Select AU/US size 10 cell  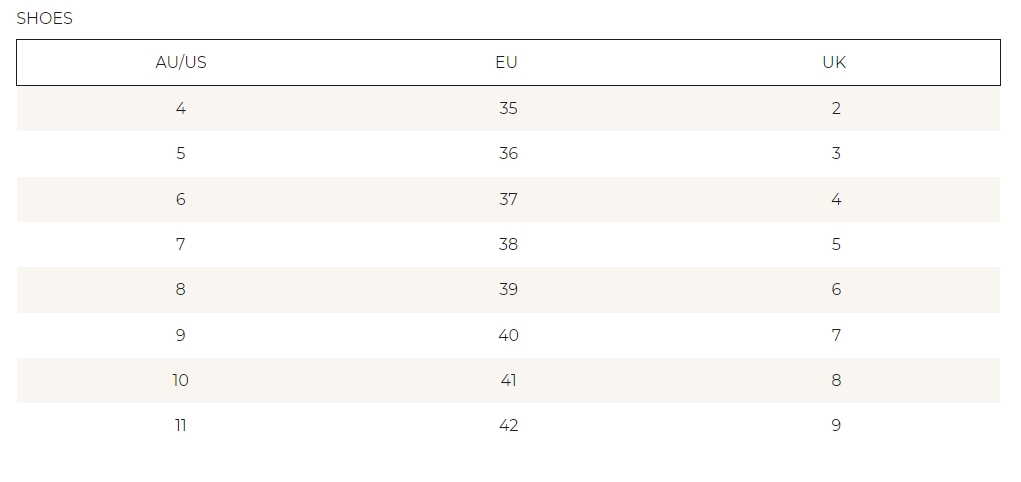(x=181, y=380)
